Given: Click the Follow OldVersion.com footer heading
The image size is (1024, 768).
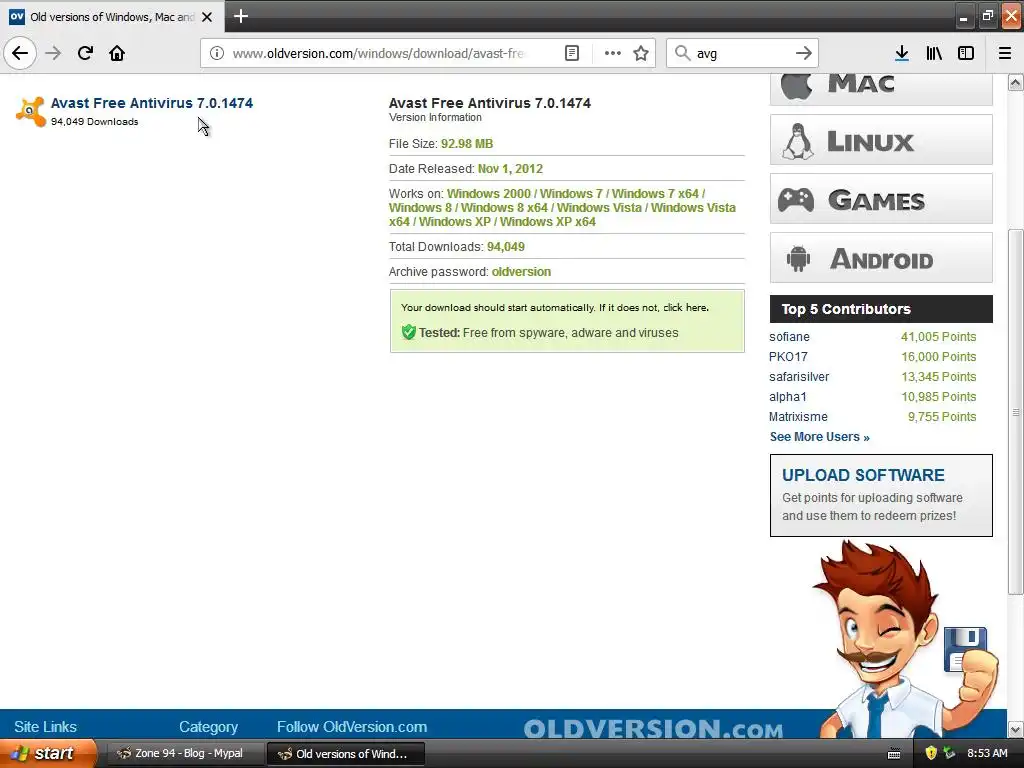Looking at the screenshot, I should pos(351,727).
